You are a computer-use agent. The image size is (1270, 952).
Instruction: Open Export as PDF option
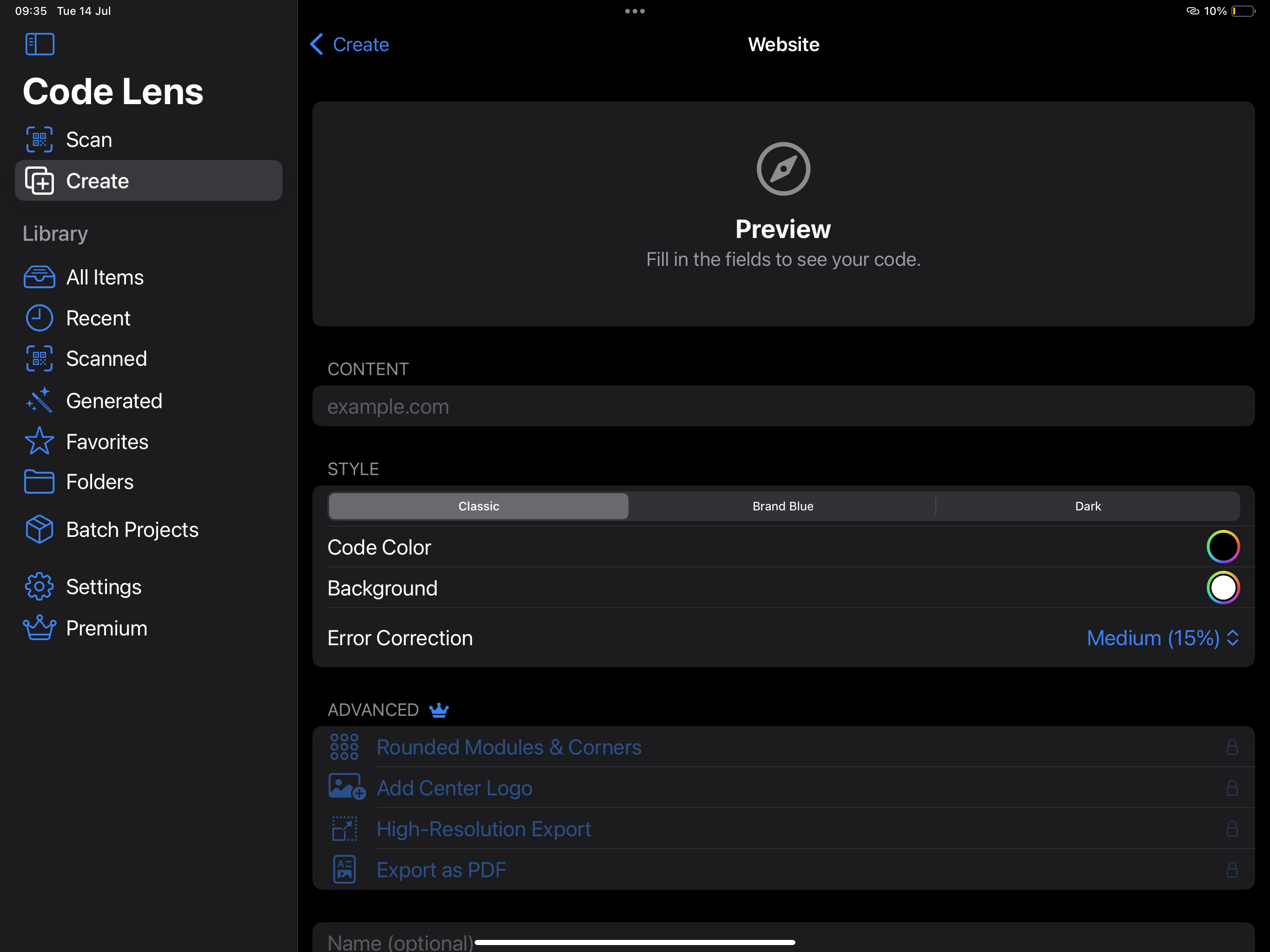coord(783,869)
